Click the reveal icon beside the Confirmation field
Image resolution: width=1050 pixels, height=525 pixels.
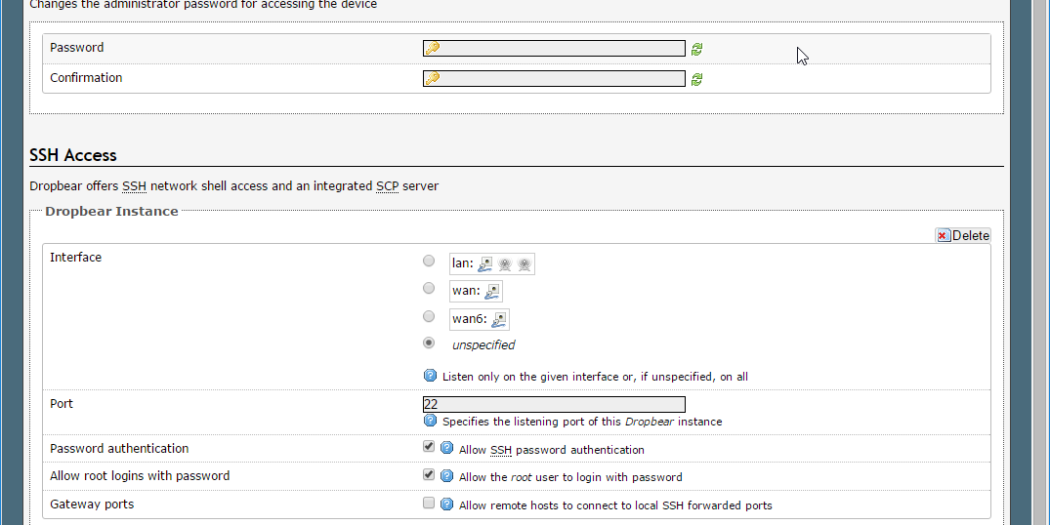[696, 79]
